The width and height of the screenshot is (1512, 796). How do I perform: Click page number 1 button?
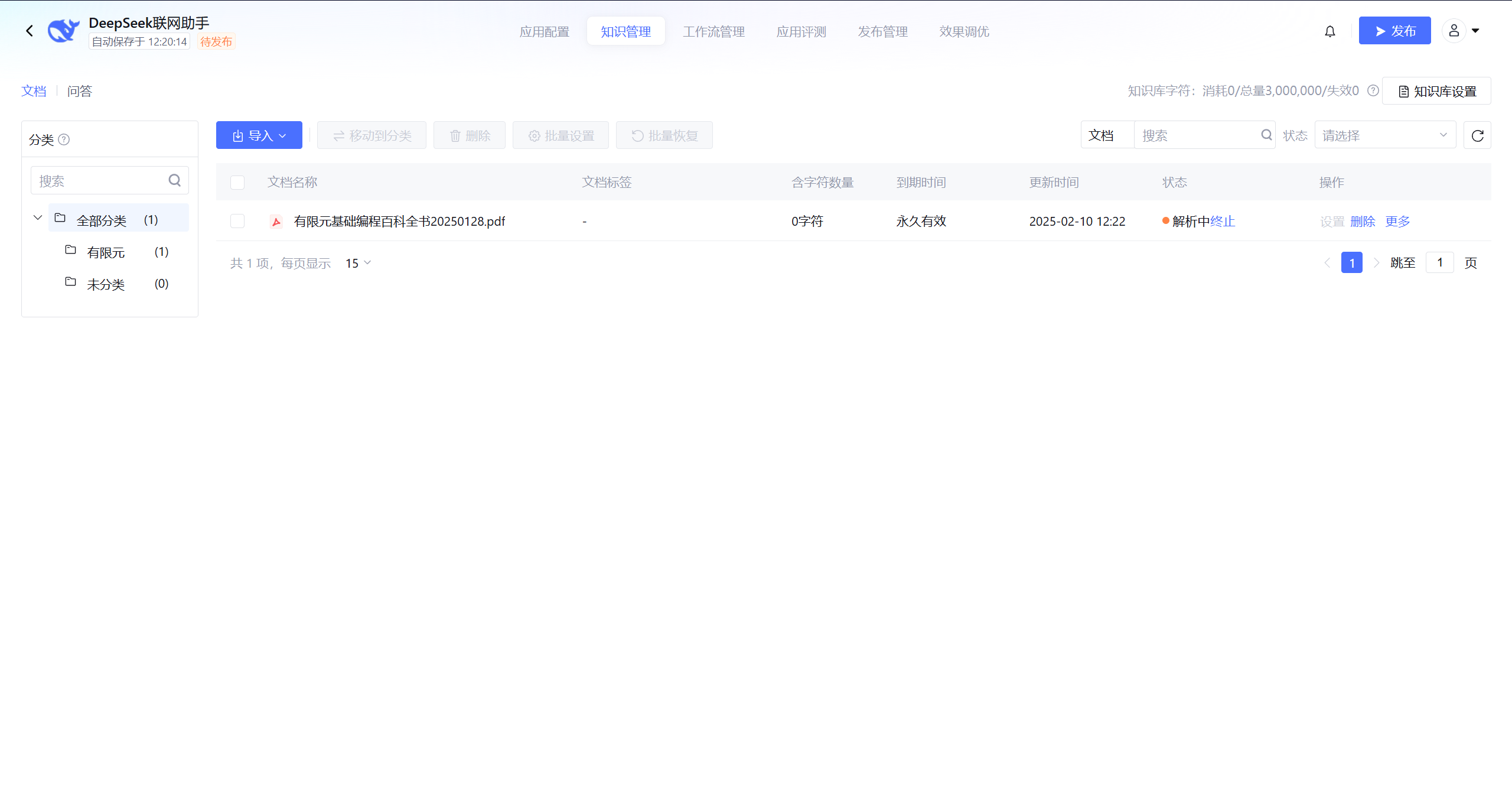pyautogui.click(x=1351, y=262)
